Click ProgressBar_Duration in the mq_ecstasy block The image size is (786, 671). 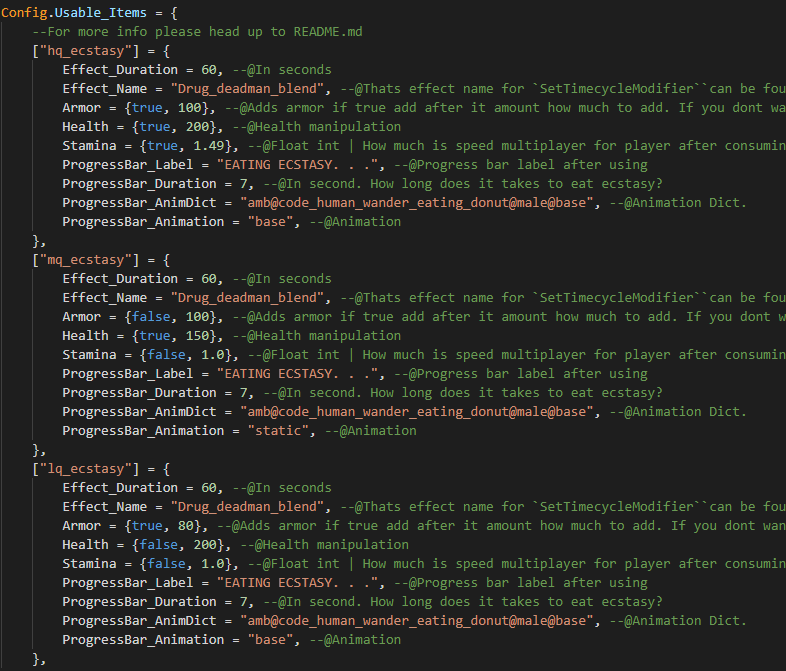139,393
